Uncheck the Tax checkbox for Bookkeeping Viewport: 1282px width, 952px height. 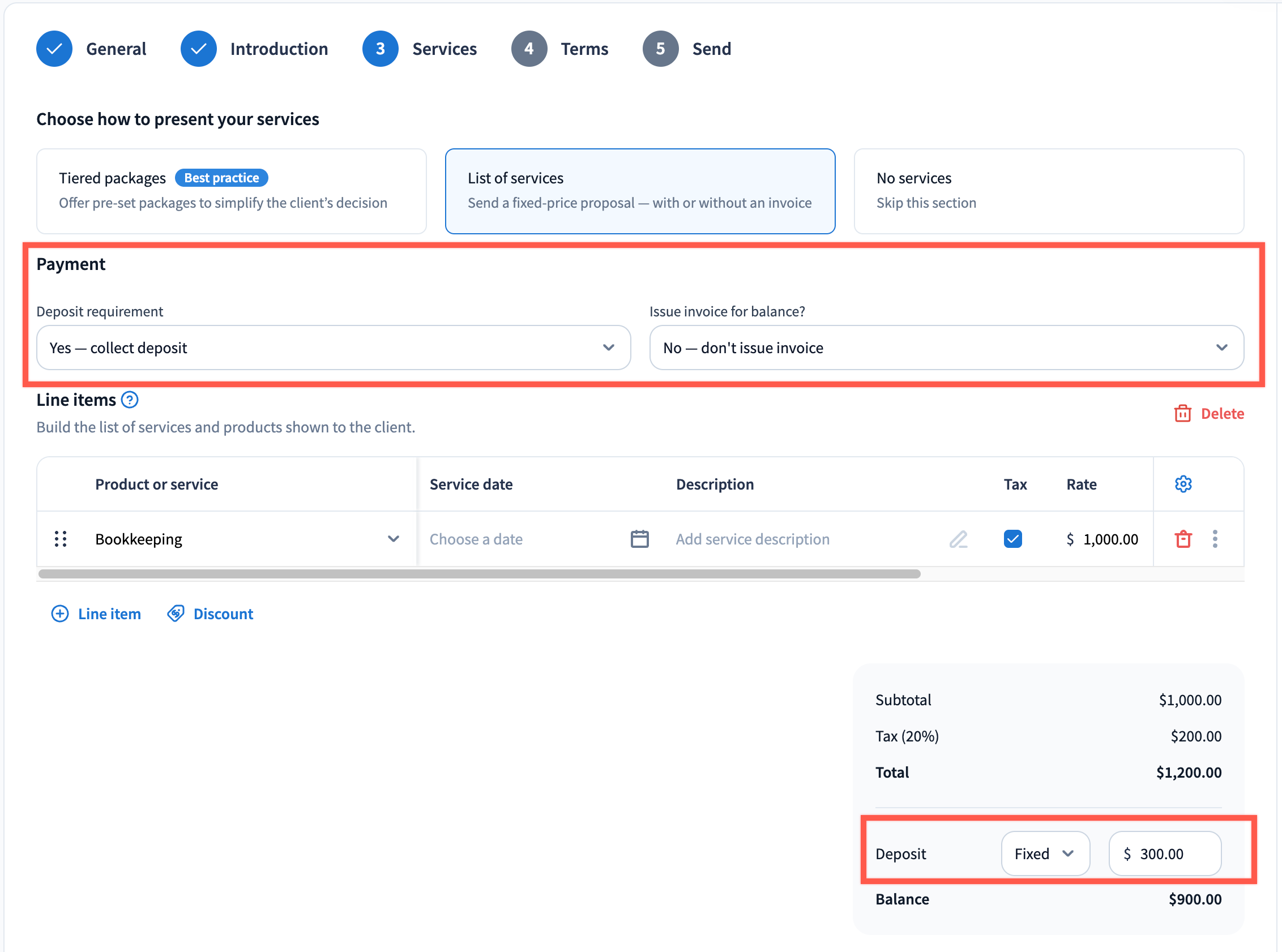click(x=1012, y=539)
